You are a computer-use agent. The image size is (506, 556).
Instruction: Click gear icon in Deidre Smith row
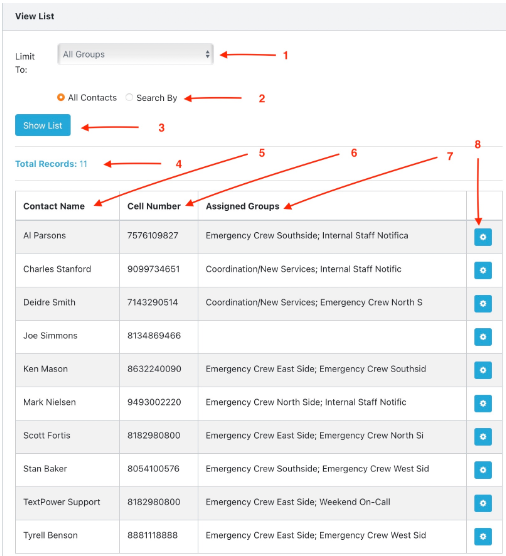(x=483, y=304)
